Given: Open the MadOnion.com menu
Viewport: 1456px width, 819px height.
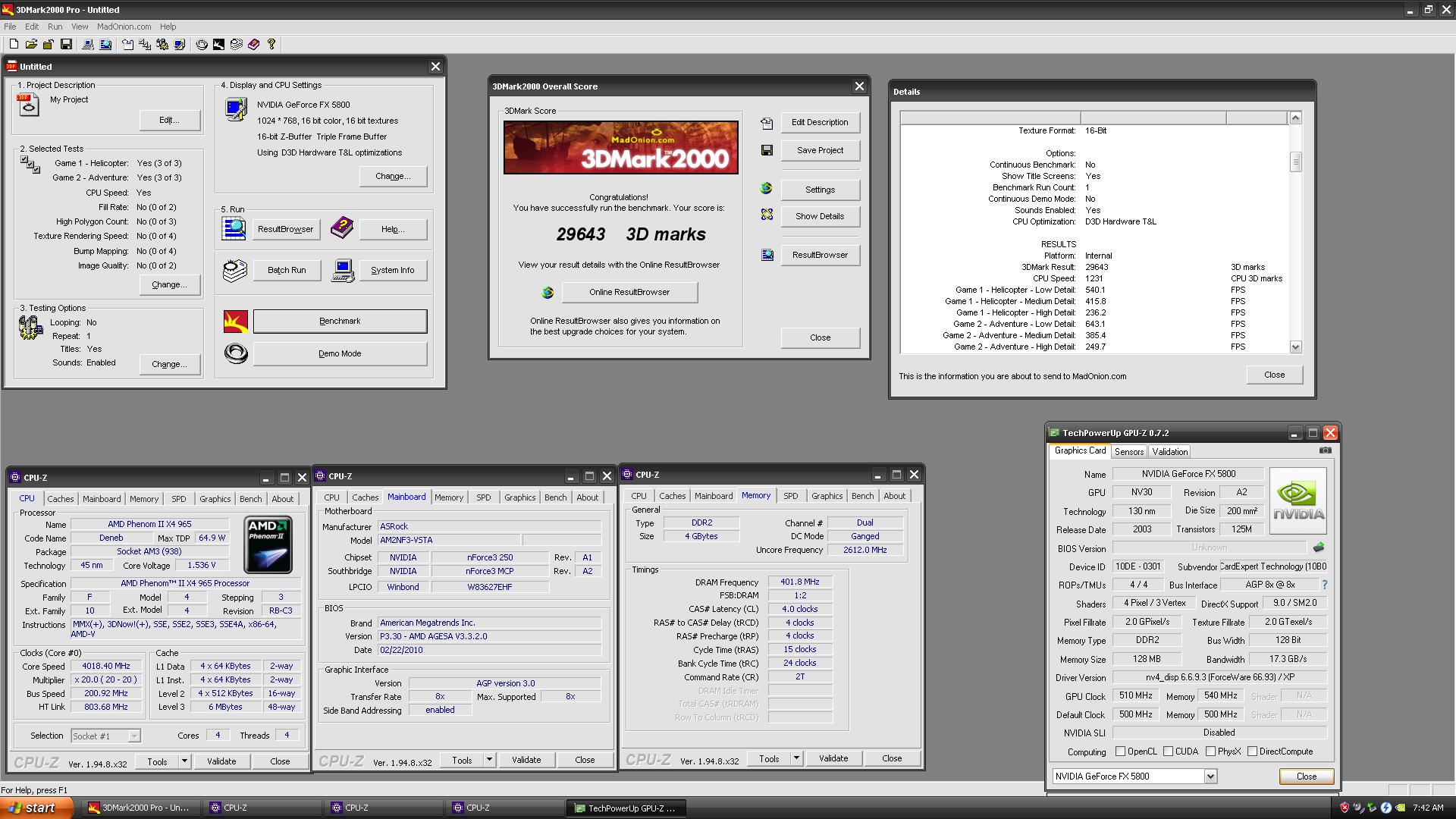Looking at the screenshot, I should [124, 27].
